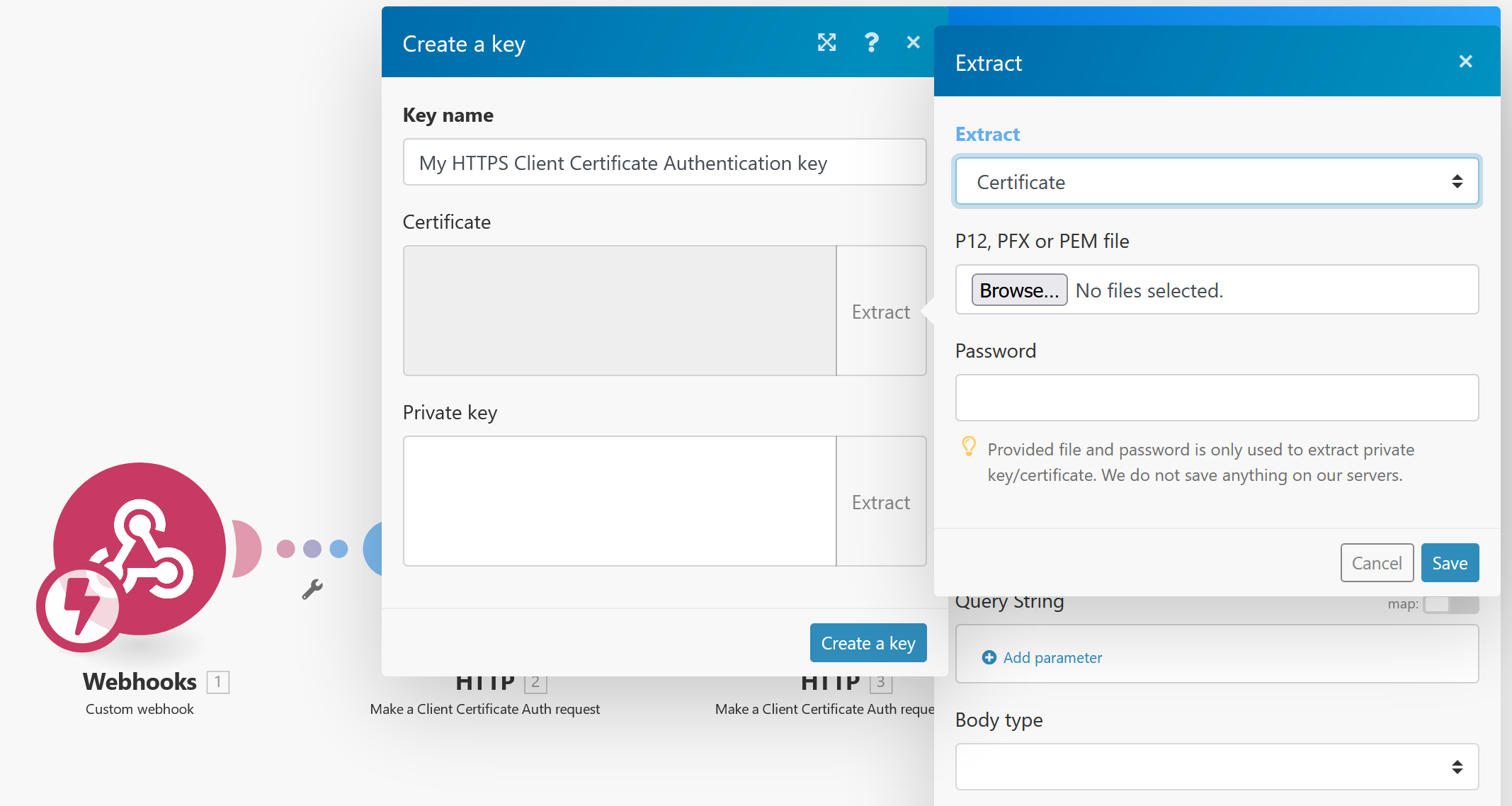Click the Save button in Extract panel

[x=1449, y=563]
